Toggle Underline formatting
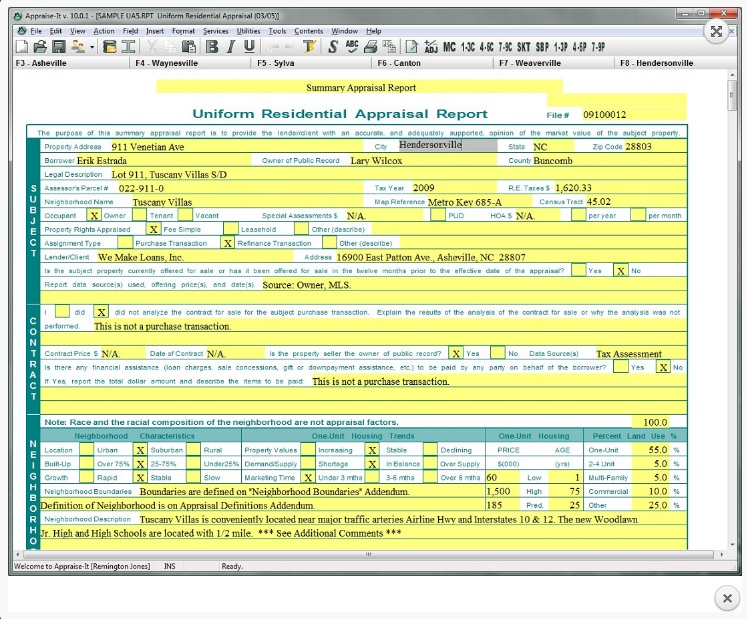 249,46
